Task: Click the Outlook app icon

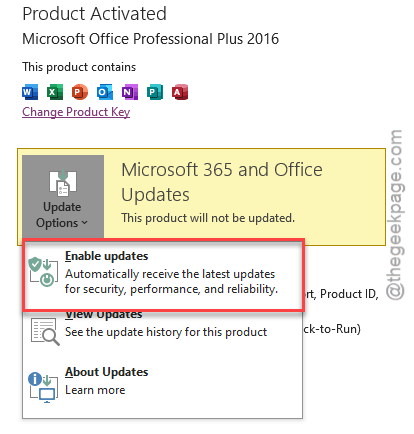Action: point(105,92)
